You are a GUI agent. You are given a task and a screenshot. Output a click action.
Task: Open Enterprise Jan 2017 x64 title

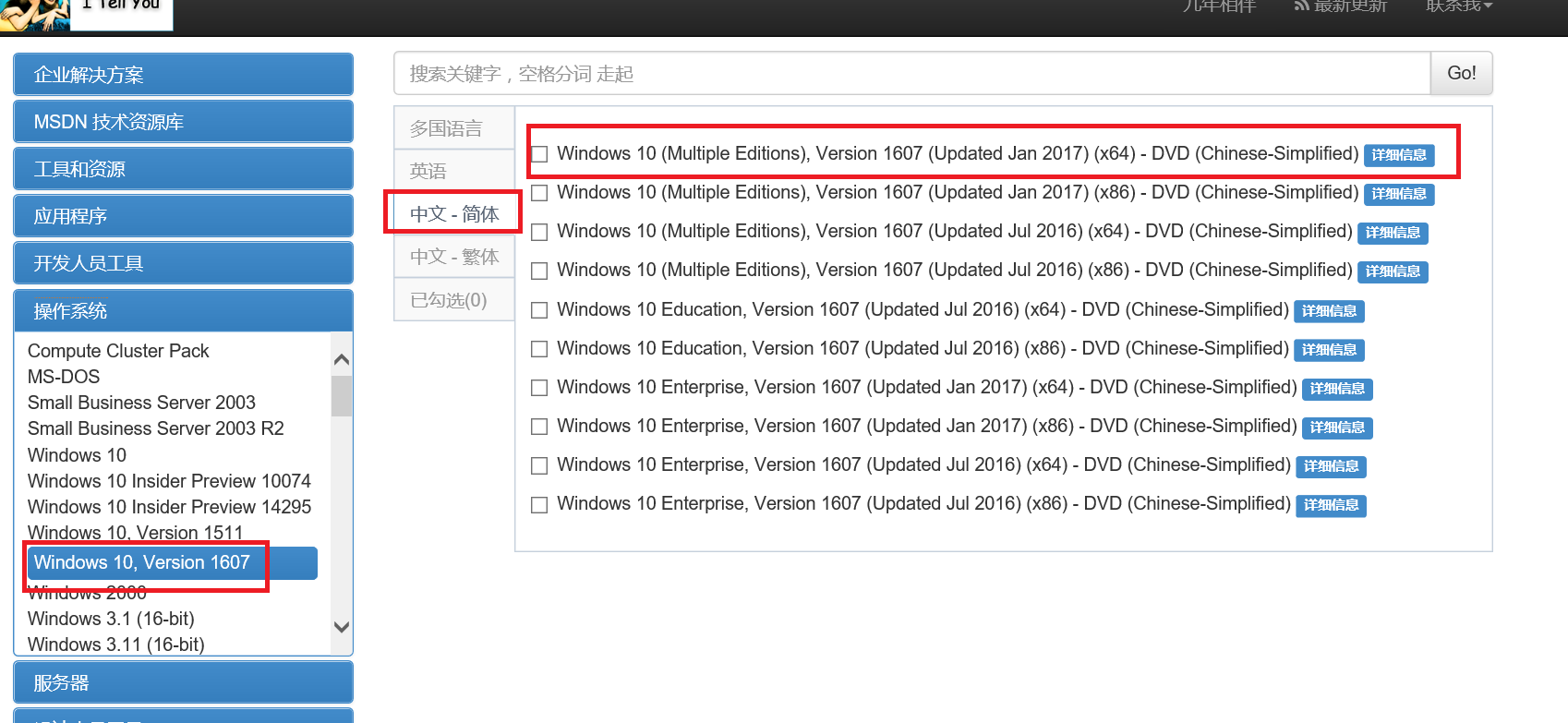pos(927,387)
